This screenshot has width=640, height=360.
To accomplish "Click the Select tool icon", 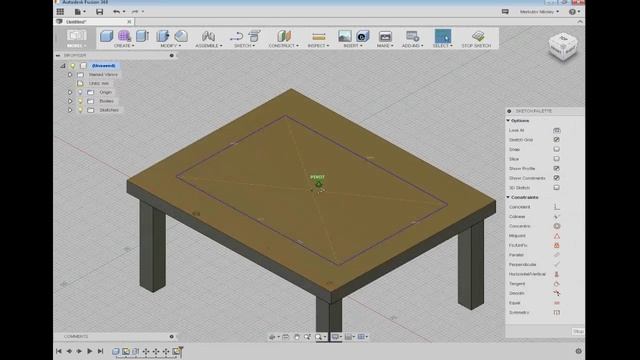I will [x=443, y=36].
